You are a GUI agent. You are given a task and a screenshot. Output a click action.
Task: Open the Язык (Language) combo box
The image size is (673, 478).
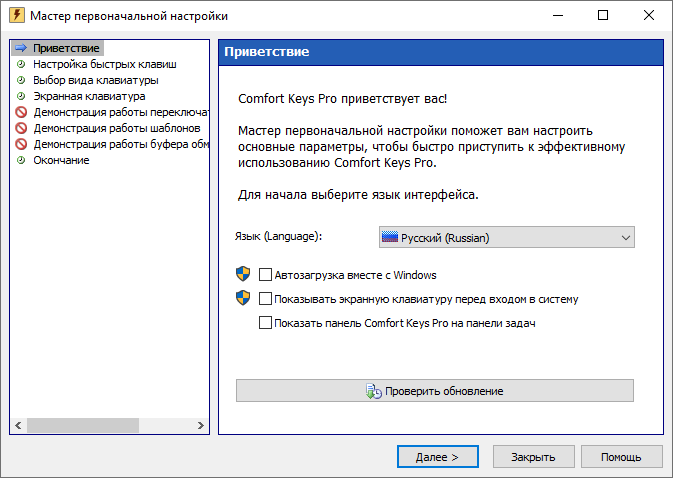506,237
